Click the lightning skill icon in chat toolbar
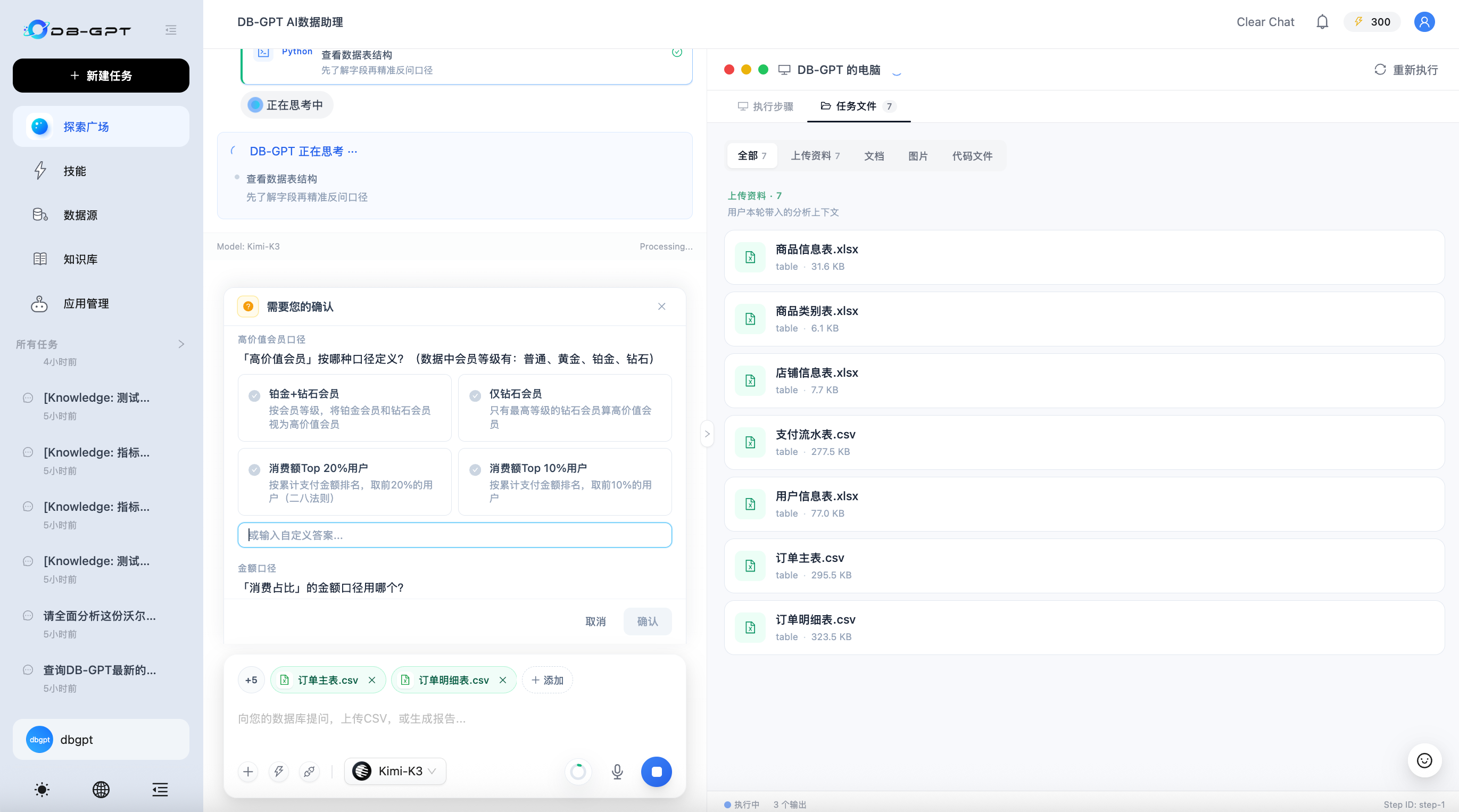This screenshot has width=1459, height=812. click(x=279, y=771)
